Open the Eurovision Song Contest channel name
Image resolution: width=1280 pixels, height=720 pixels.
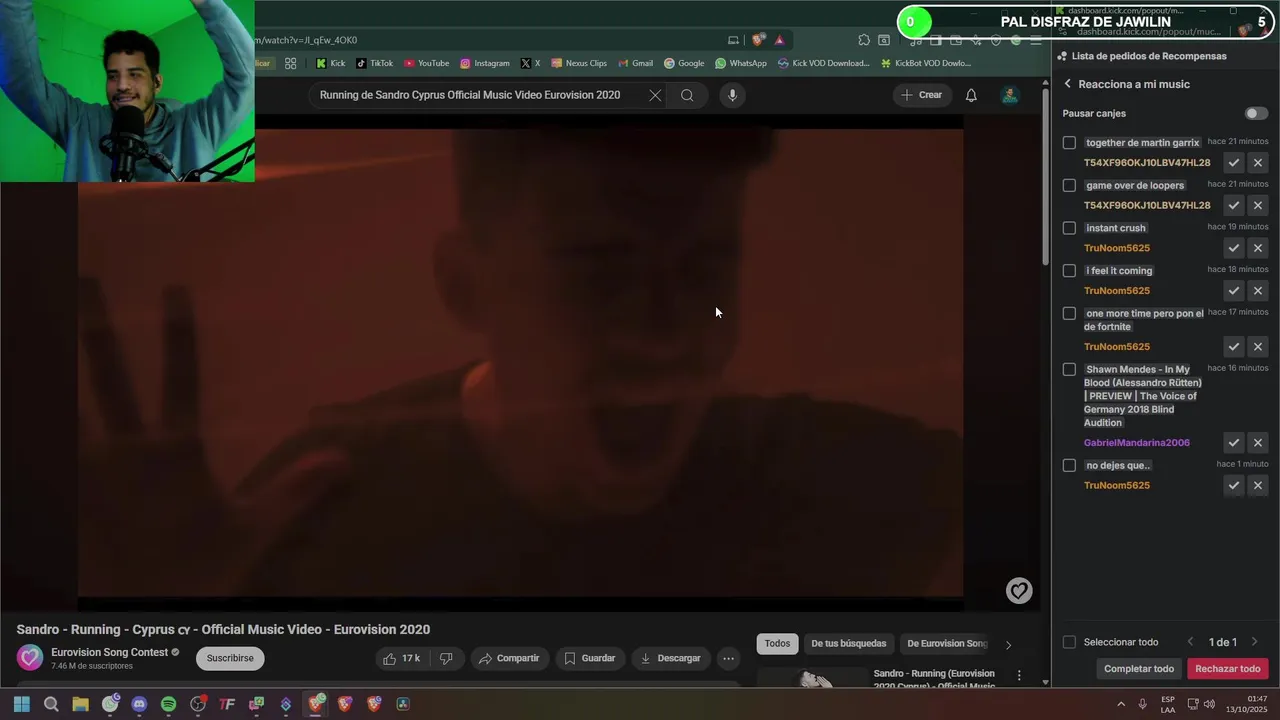point(110,652)
